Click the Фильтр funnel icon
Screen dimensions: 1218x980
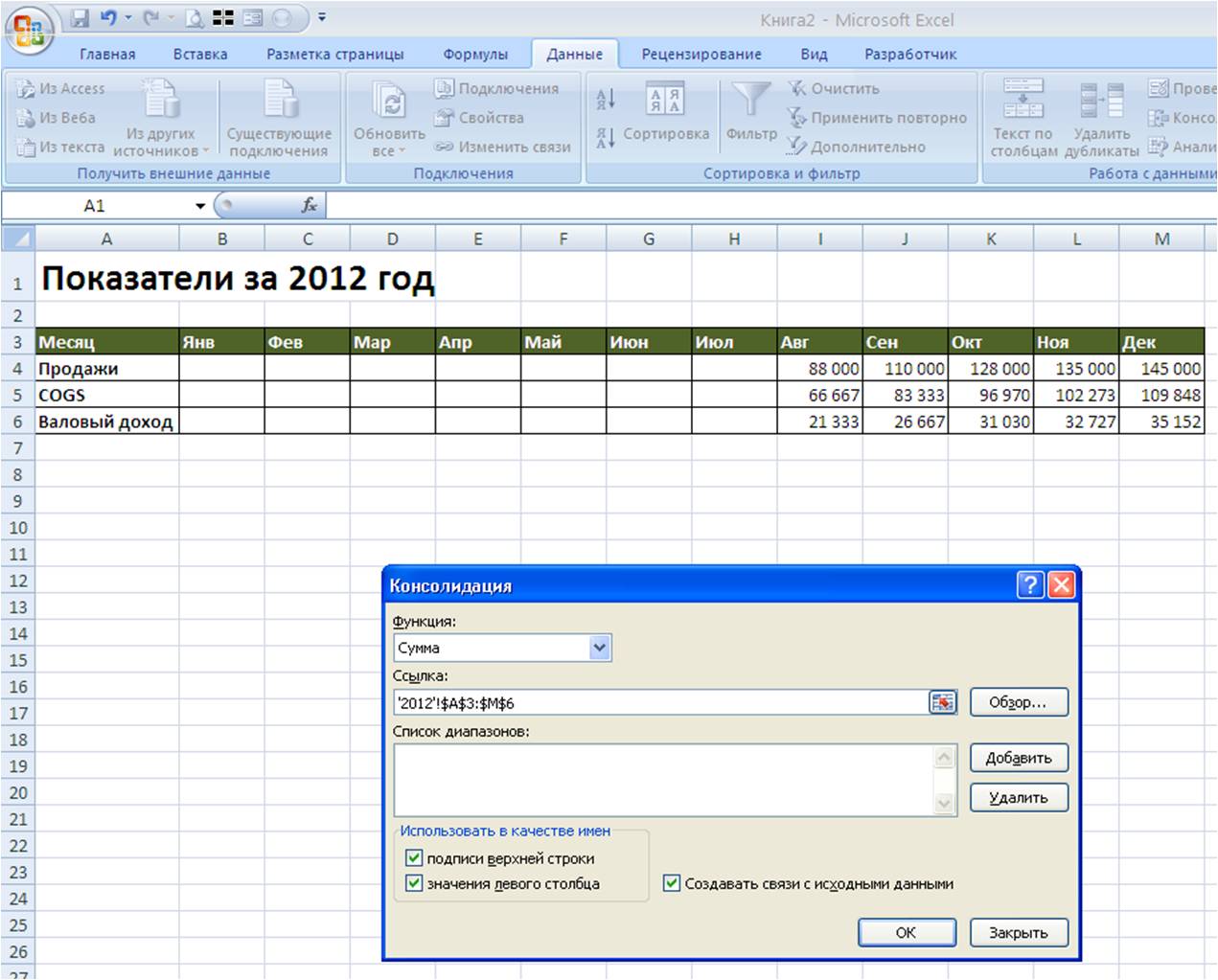click(751, 102)
